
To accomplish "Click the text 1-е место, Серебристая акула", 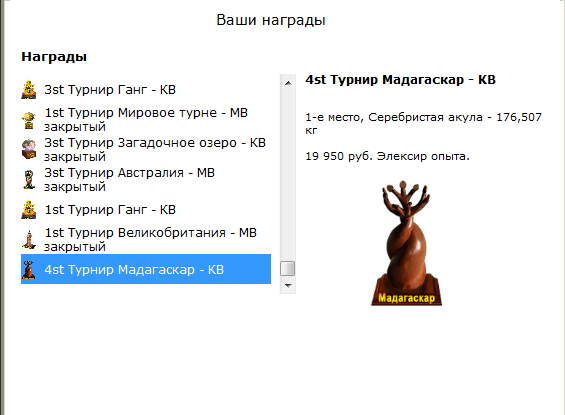I will click(x=394, y=117).
